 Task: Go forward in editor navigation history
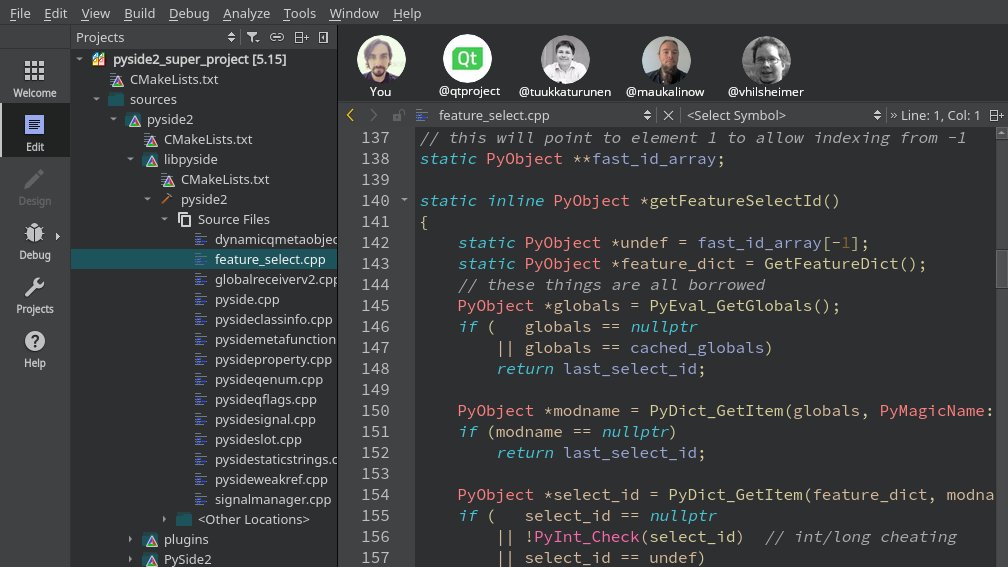(x=374, y=115)
